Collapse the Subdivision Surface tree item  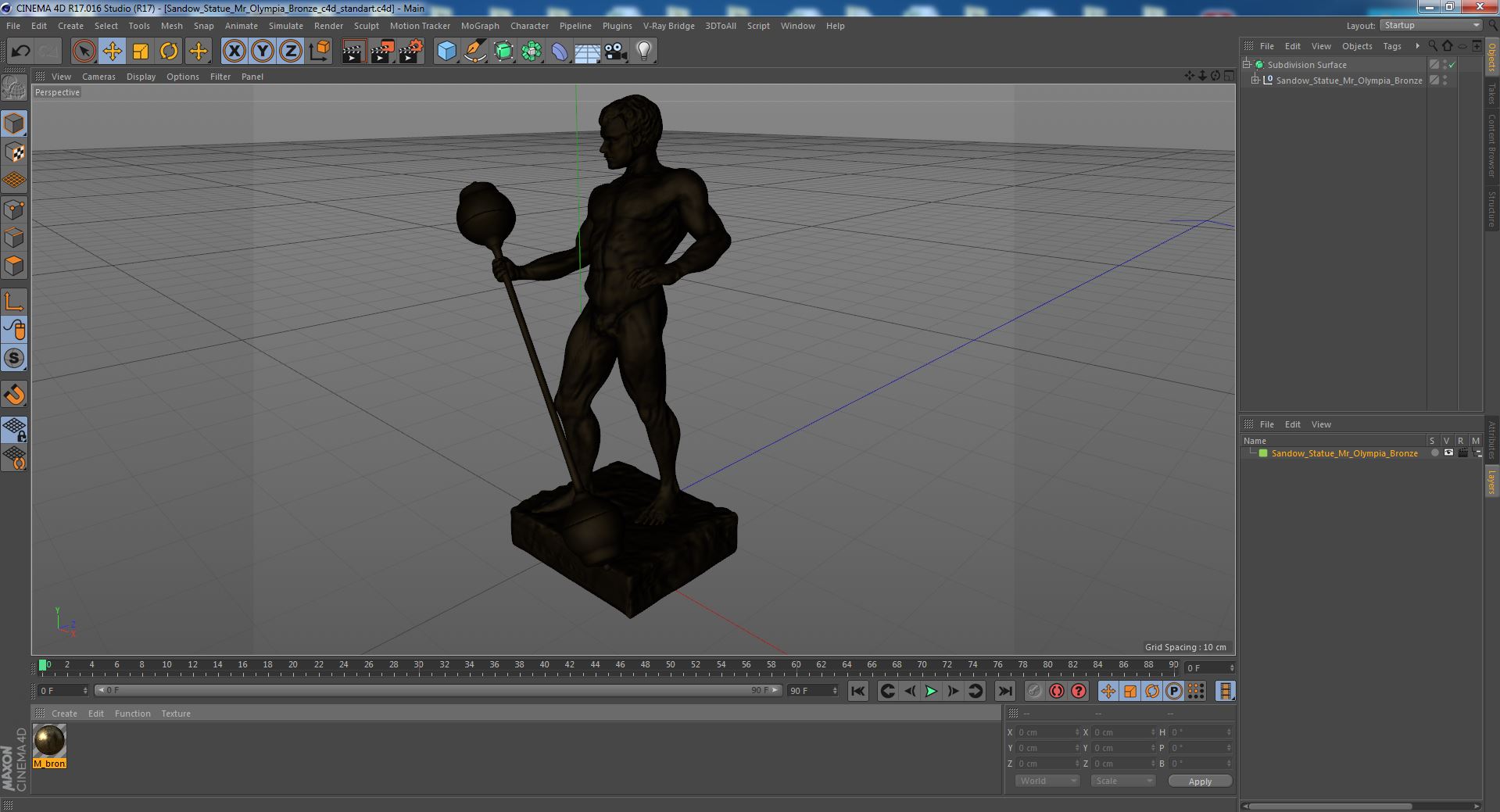point(1247,65)
